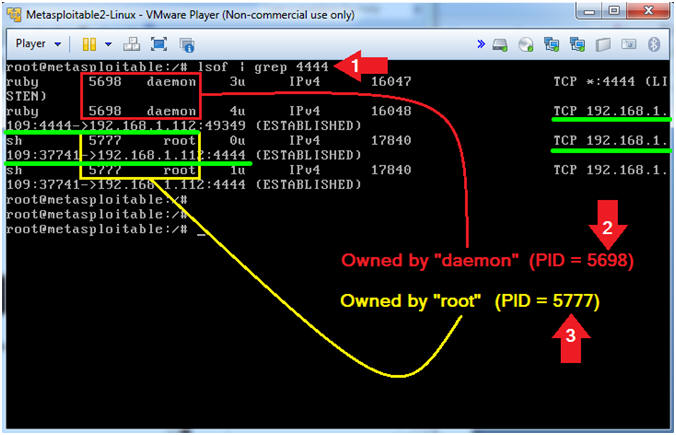Click the grayed-out display device icon
Screen dimensions: 676x435
tap(628, 44)
